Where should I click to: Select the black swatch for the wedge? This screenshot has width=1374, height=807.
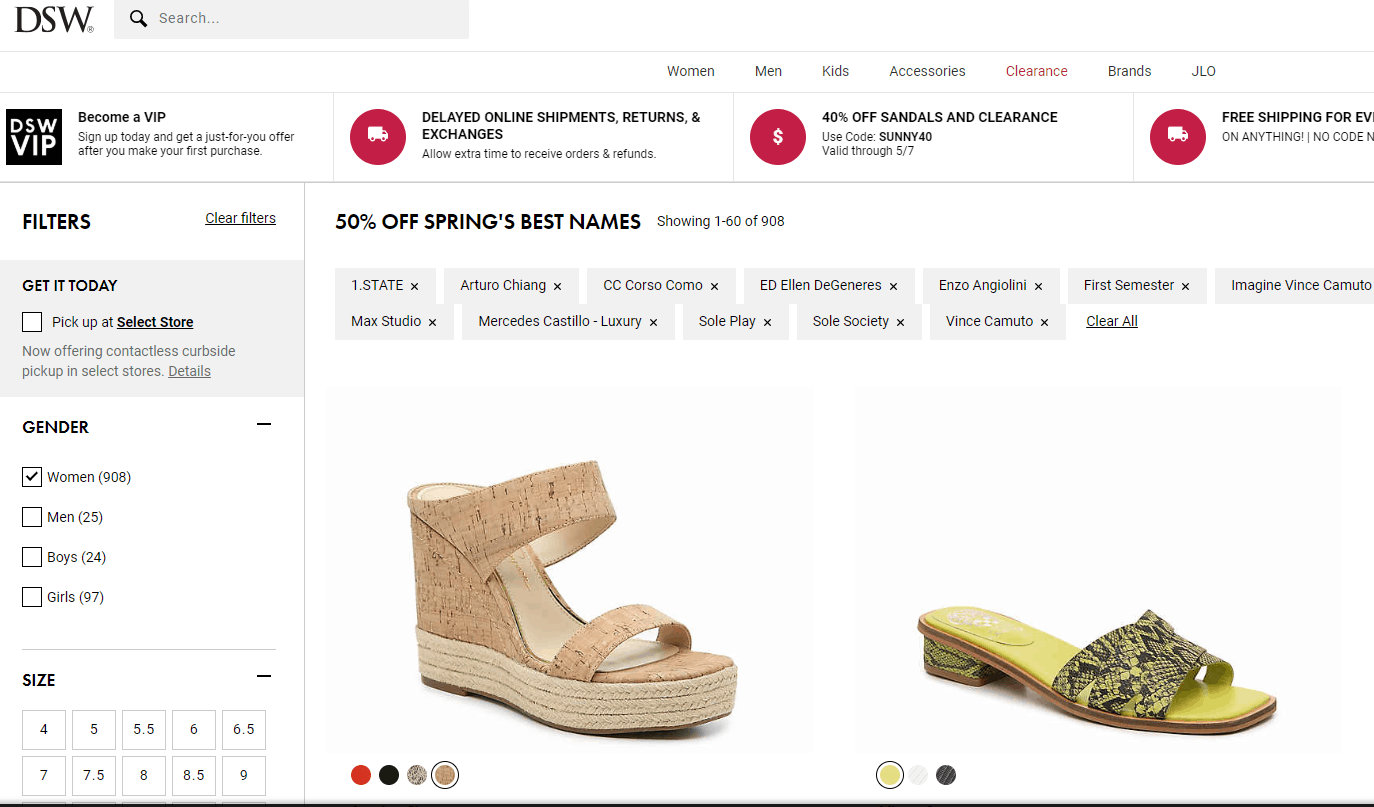click(x=389, y=775)
